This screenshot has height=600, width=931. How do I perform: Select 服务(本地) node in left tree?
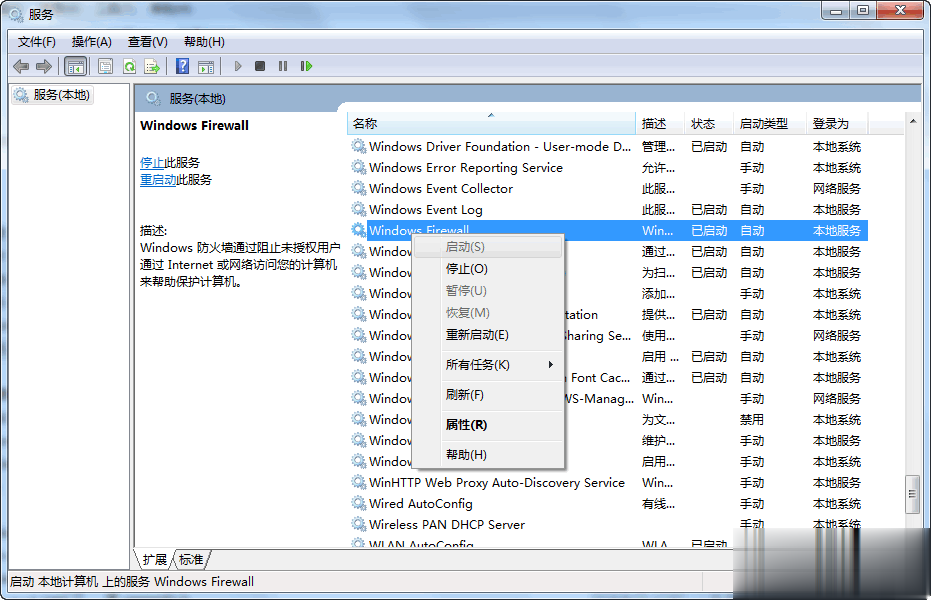coord(52,95)
